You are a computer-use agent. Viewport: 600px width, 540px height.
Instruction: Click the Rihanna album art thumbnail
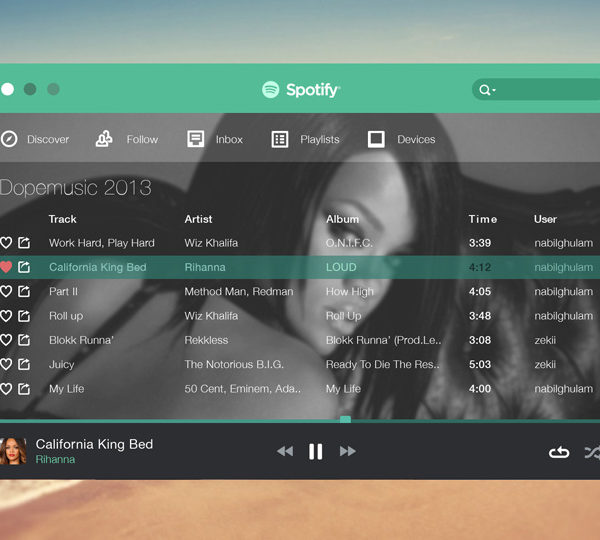(x=13, y=451)
